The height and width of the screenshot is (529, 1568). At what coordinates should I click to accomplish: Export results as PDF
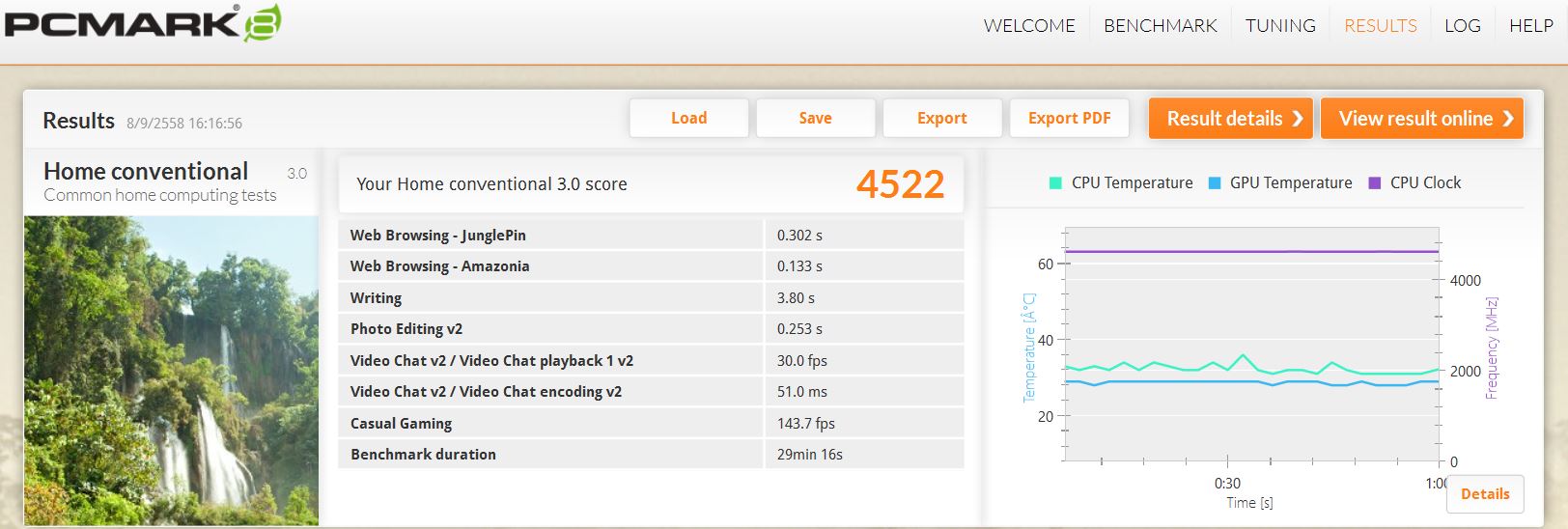click(x=1070, y=118)
